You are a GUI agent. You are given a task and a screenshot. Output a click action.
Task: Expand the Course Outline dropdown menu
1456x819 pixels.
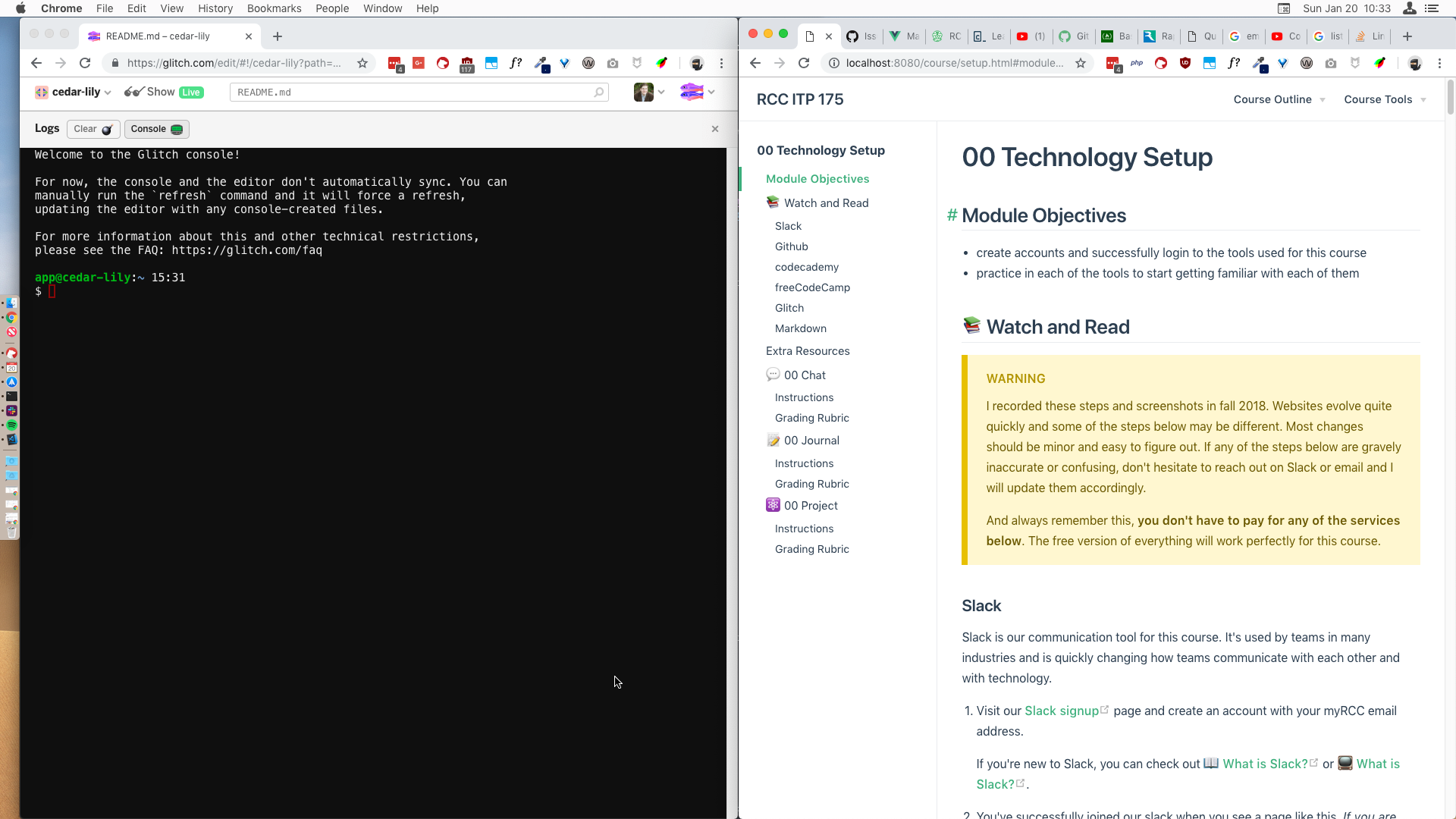pyautogui.click(x=1279, y=99)
